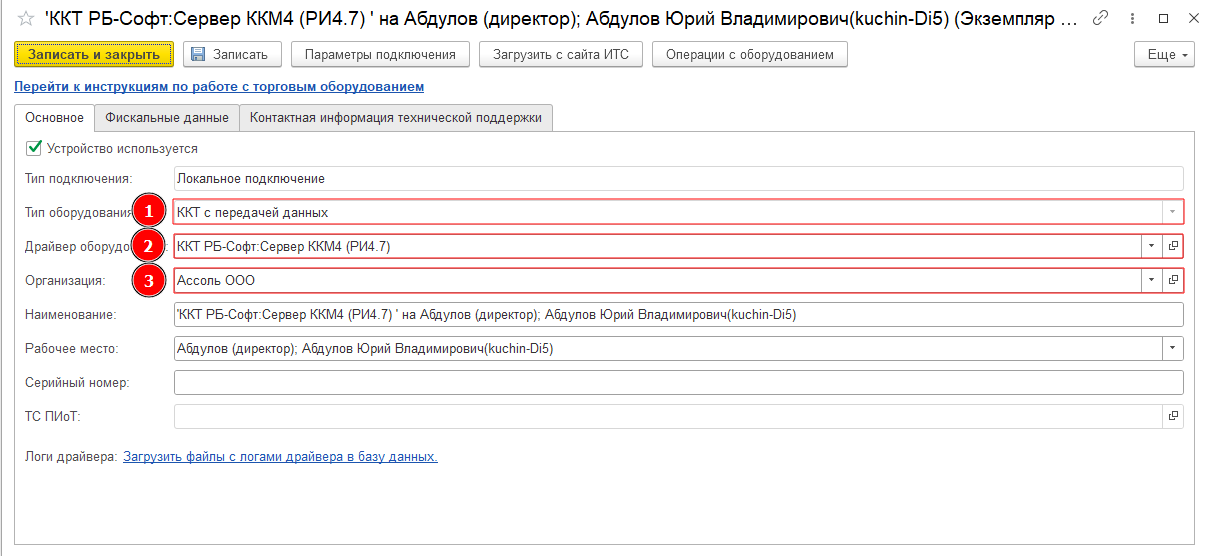This screenshot has width=1214, height=556.
Task: Copy link to this form icon
Action: [x=1100, y=18]
